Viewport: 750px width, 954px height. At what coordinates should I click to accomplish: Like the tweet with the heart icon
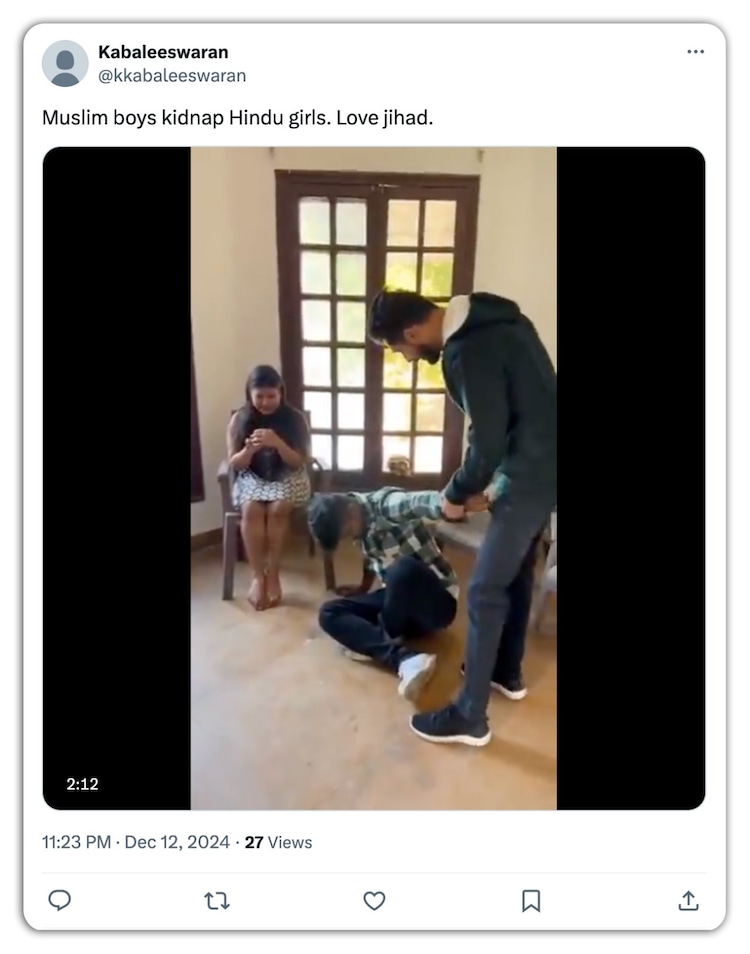point(374,900)
